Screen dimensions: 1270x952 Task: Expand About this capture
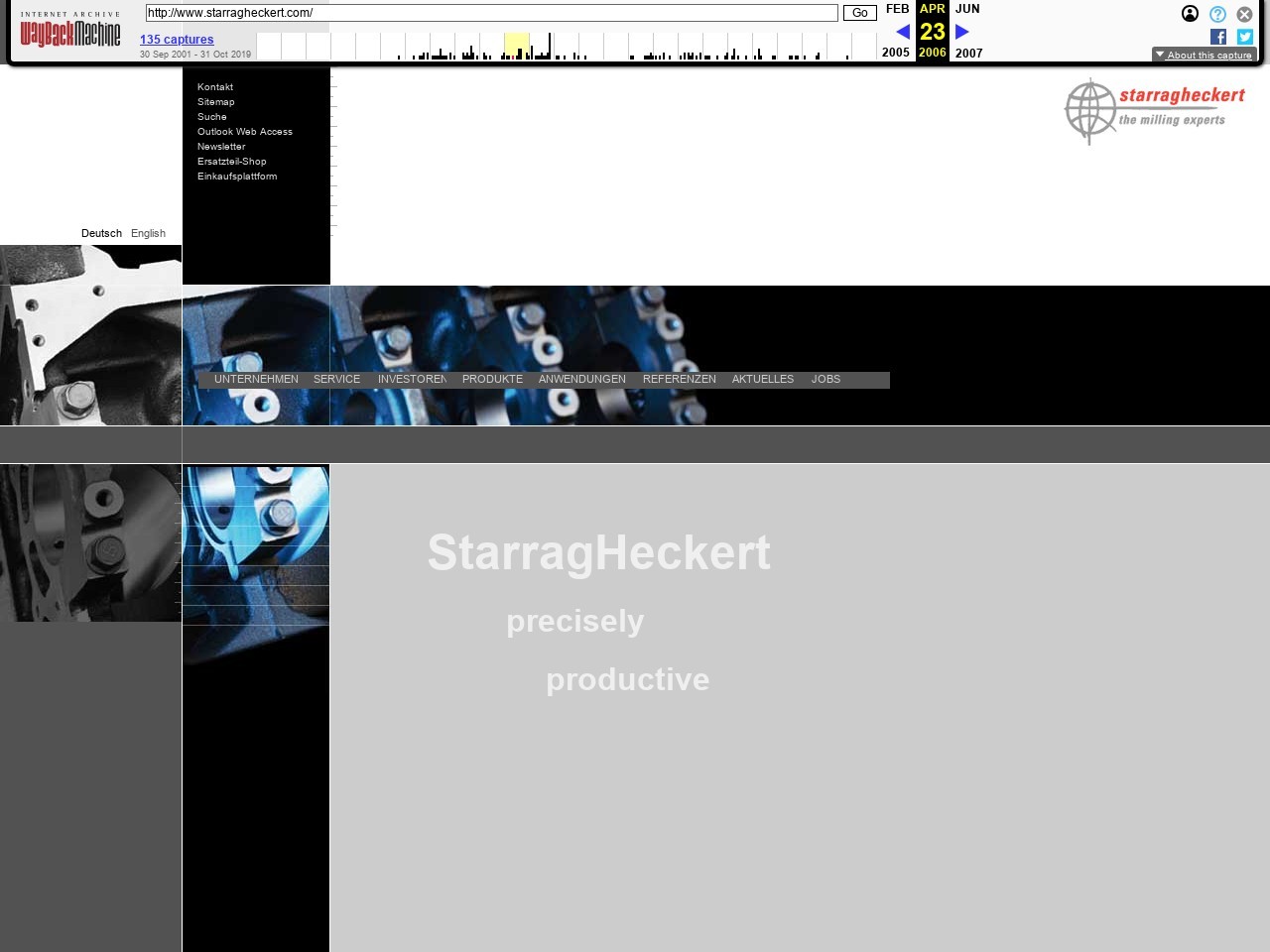1204,55
